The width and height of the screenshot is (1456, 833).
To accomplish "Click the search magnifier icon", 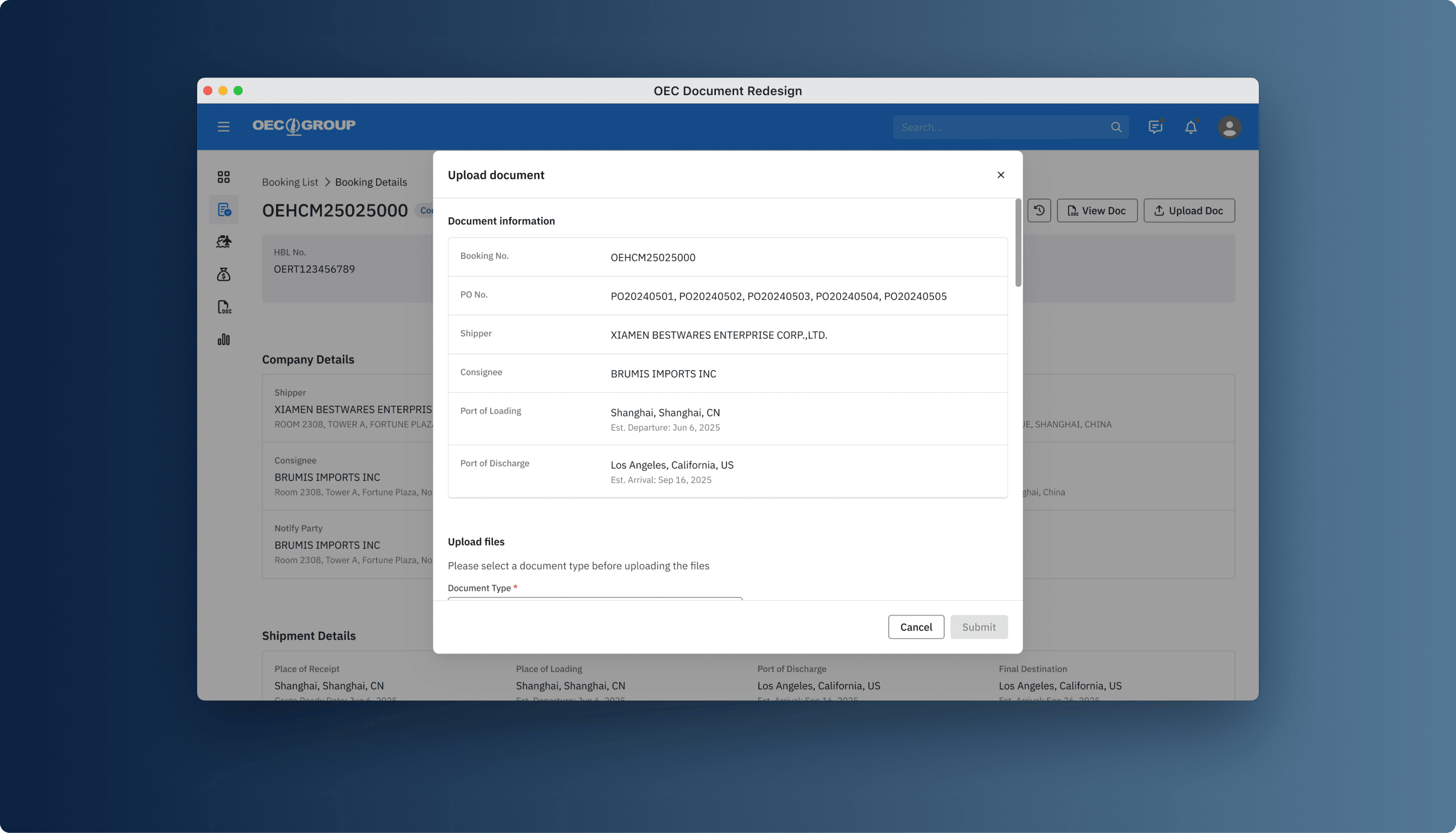I will click(x=1116, y=127).
